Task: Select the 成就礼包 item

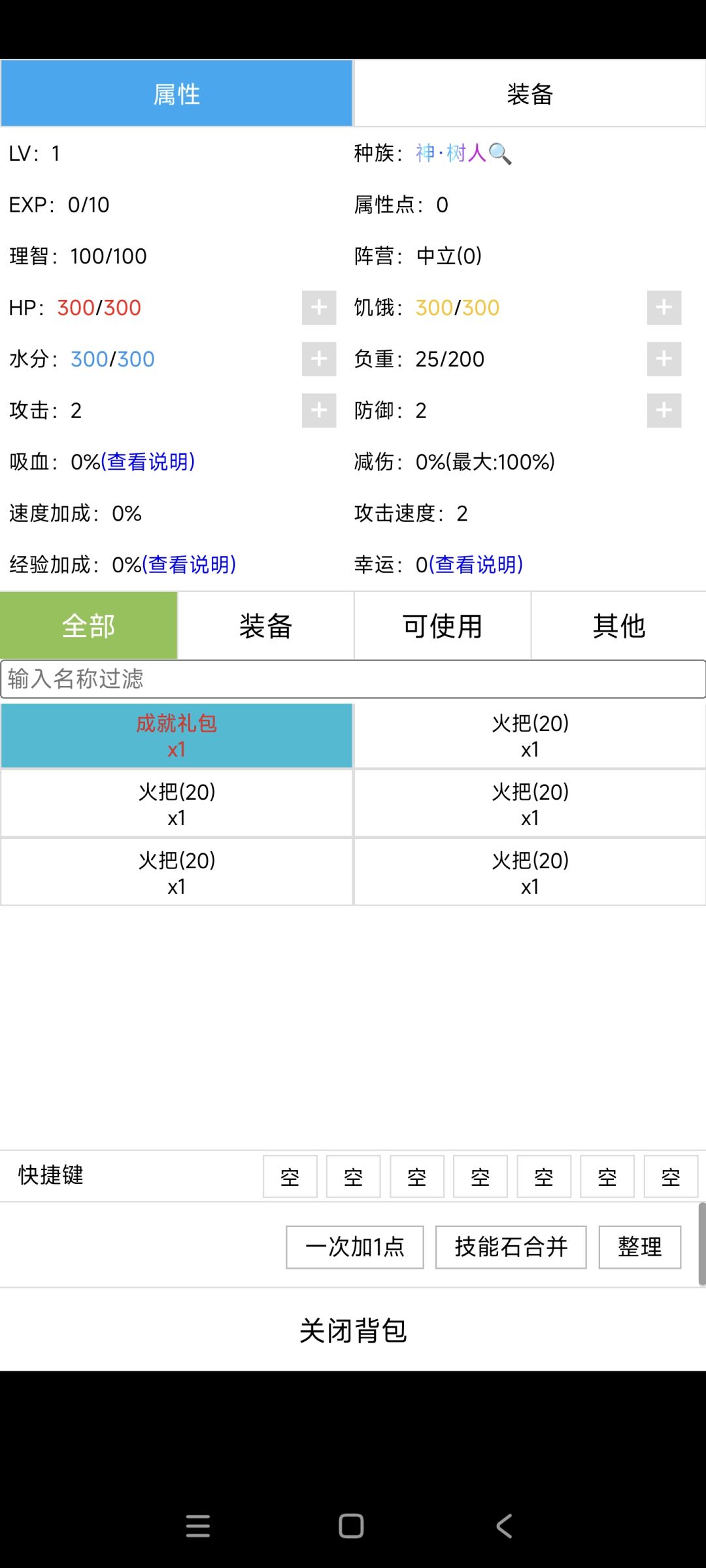Action: [176, 736]
